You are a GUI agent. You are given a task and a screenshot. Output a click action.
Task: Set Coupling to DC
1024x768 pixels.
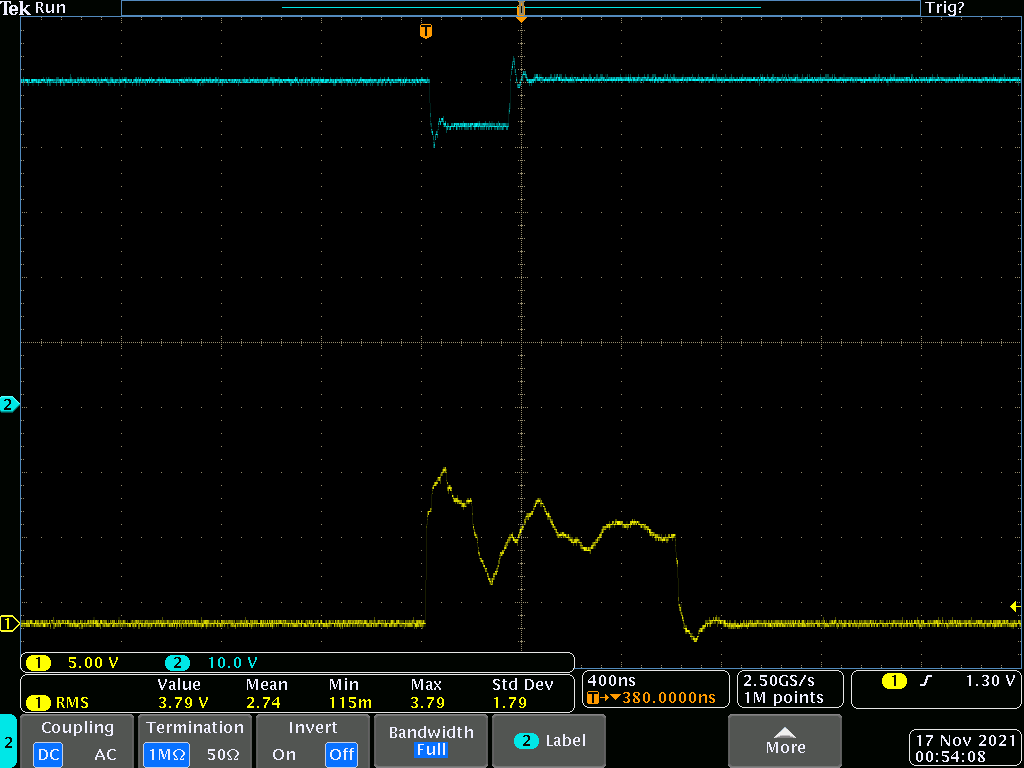[x=48, y=755]
